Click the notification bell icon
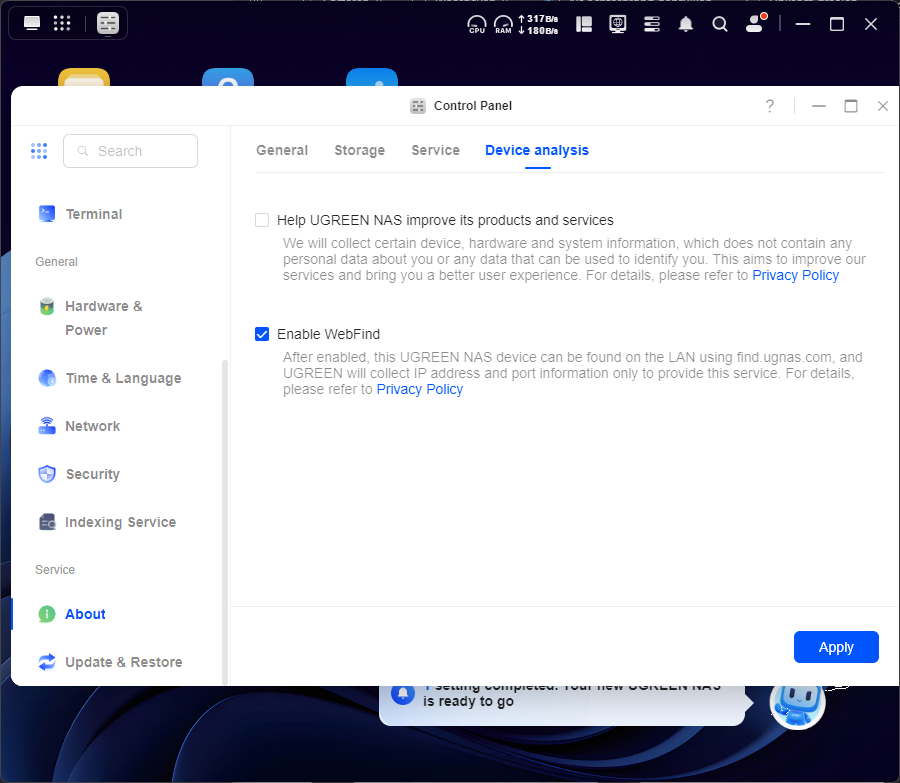 pyautogui.click(x=686, y=24)
